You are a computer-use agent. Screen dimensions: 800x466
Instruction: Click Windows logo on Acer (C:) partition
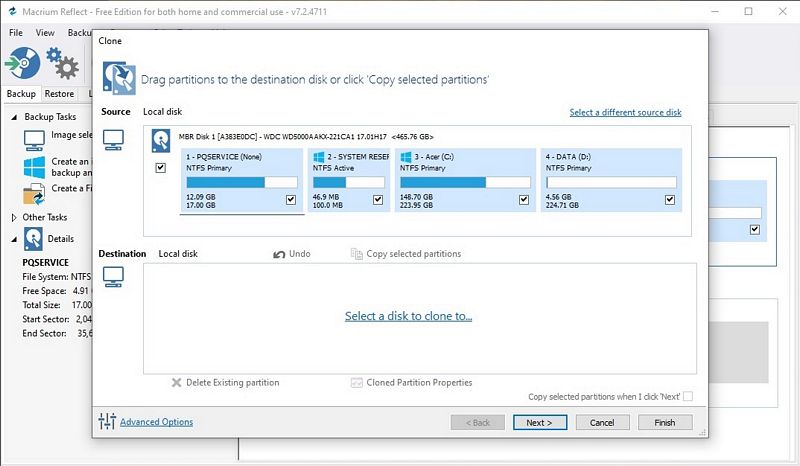click(406, 157)
